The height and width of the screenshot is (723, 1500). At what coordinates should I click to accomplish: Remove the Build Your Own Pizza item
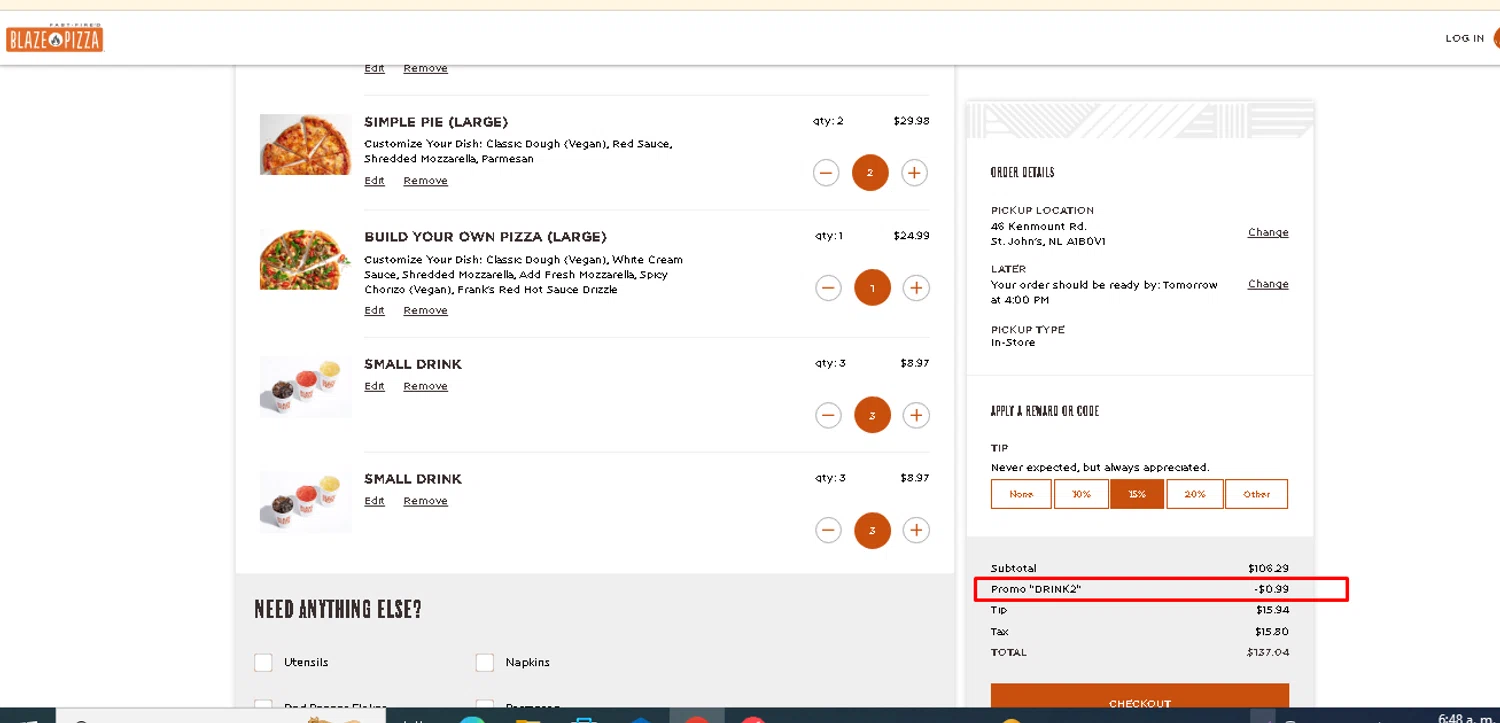coord(425,311)
